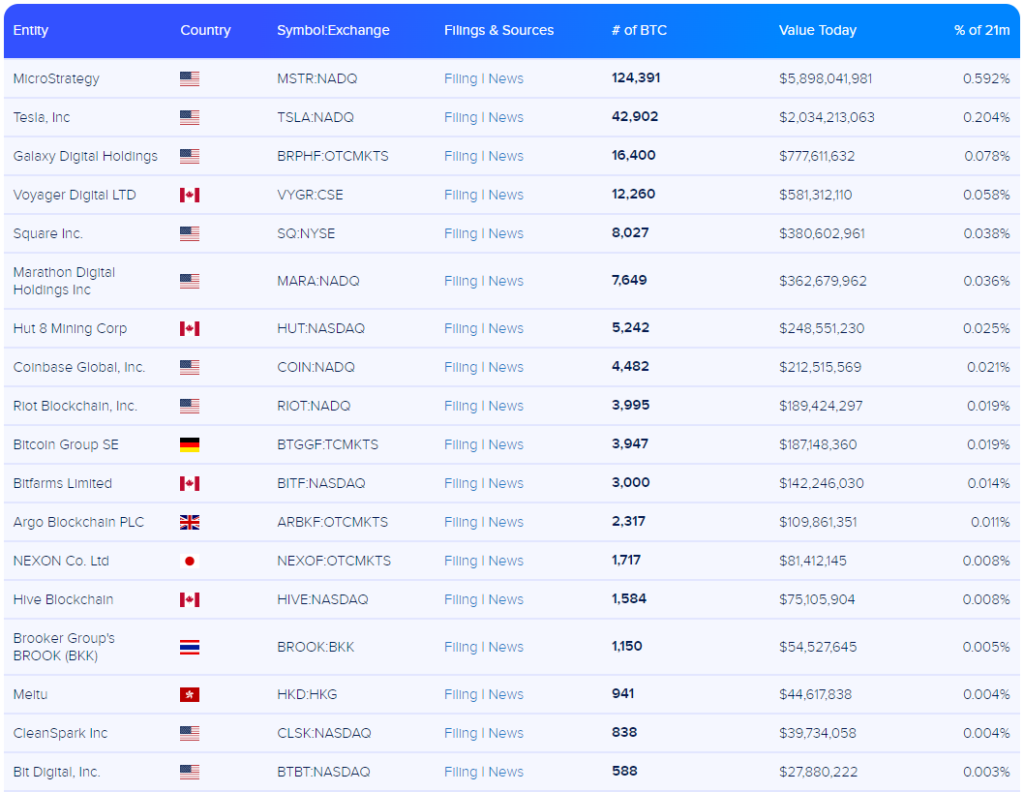This screenshot has width=1024, height=792.
Task: Click the Japanese flag for NEXON Co.
Action: tap(189, 561)
